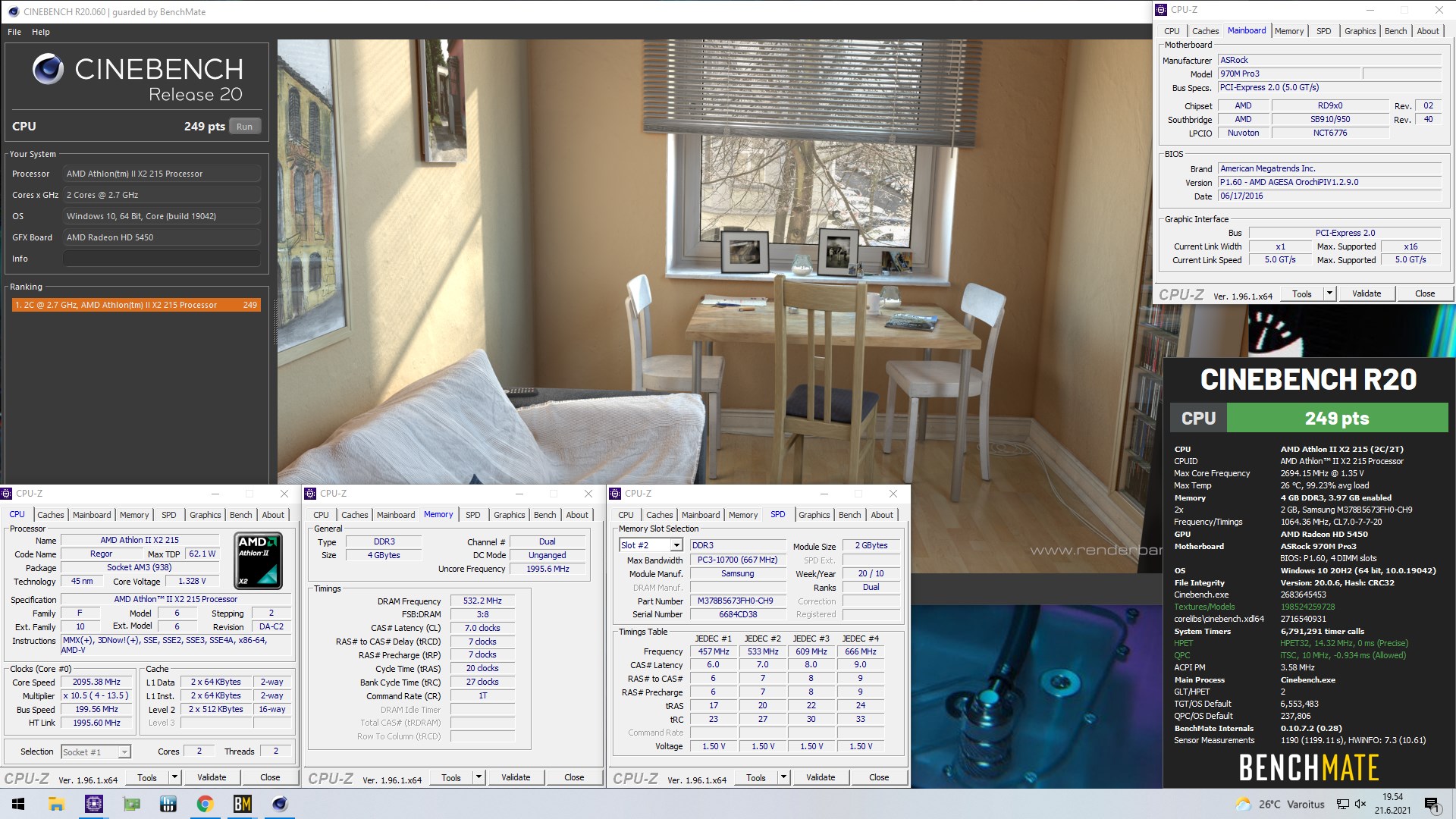This screenshot has width=1456, height=819.
Task: Expand Tools dropdown arrow in SPD CPU-Z window
Action: pos(783,777)
